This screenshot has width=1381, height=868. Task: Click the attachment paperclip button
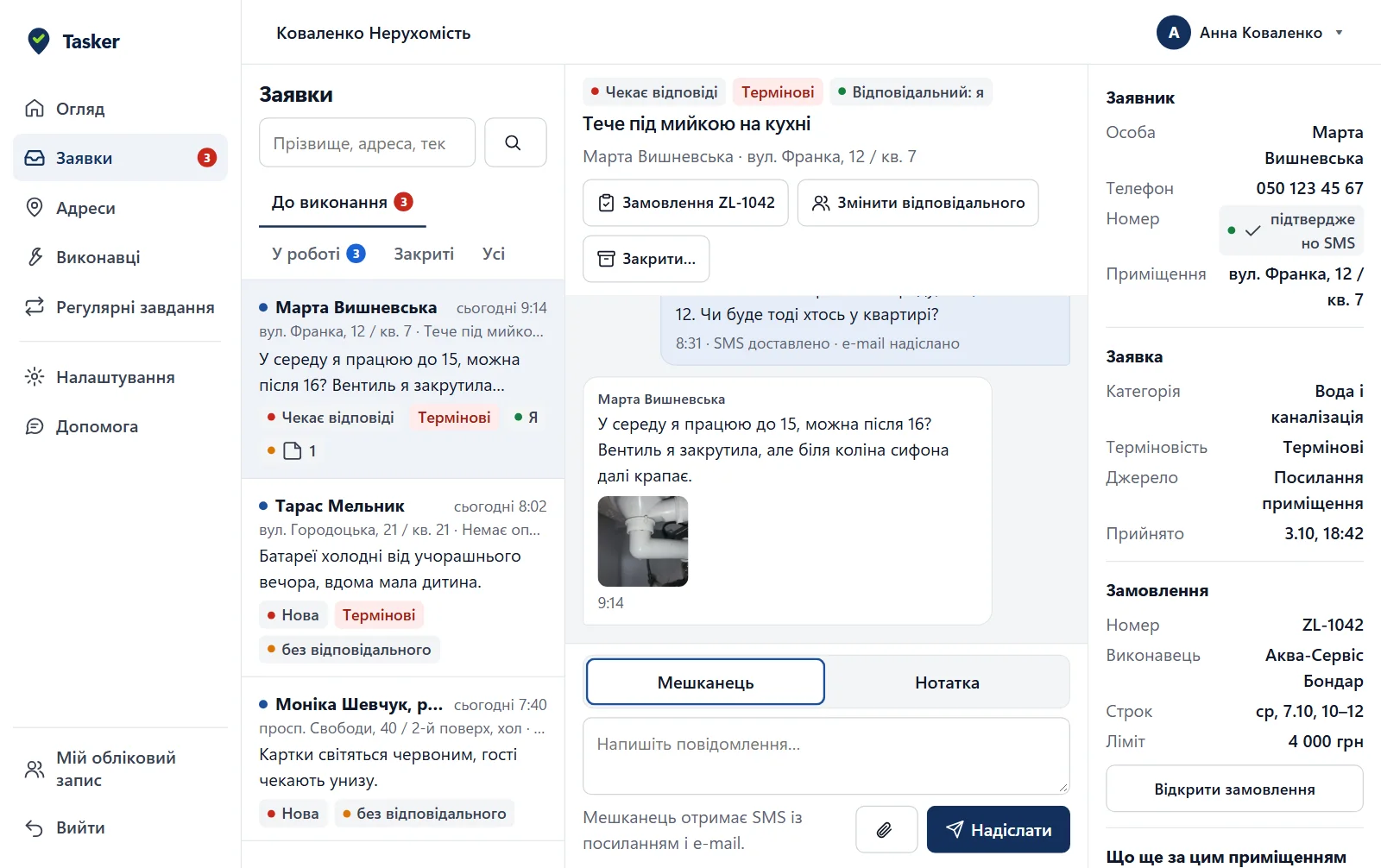tap(886, 829)
